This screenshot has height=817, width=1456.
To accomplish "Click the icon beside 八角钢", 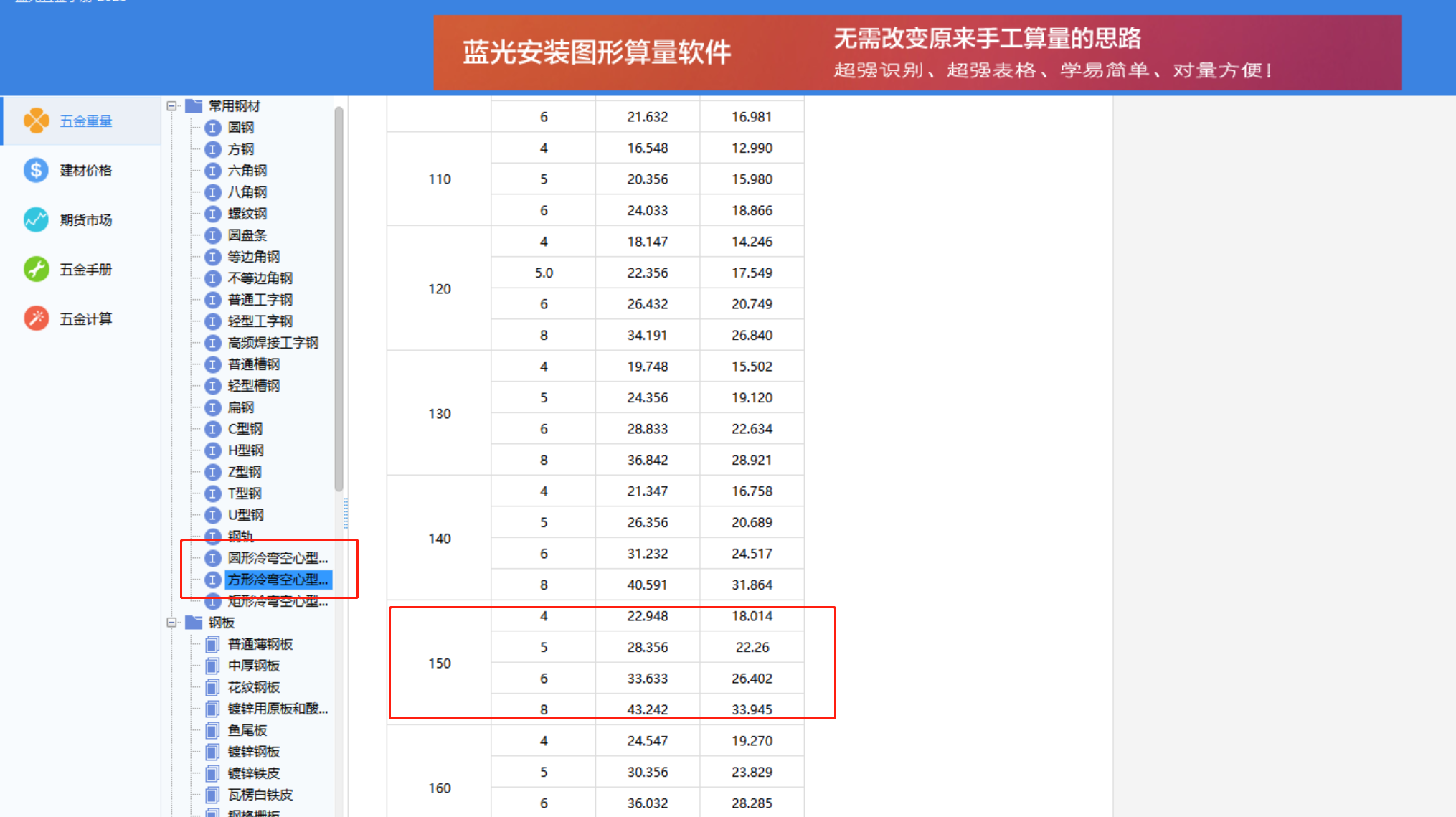I will click(x=212, y=192).
